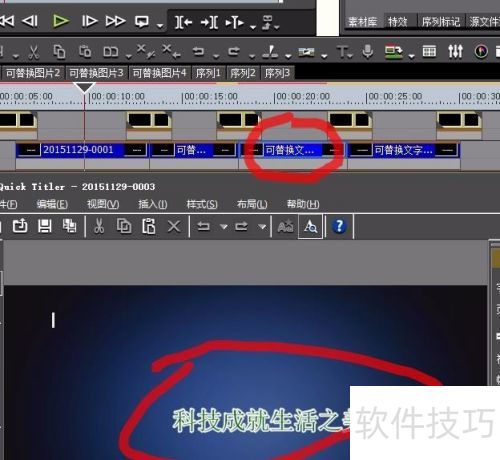
Task: Open Quick Titler 布局(L) menu
Action: 252,204
